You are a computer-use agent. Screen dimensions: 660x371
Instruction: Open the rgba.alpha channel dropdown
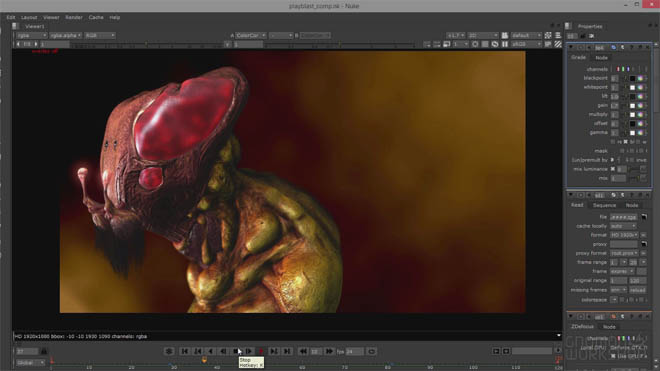pos(65,35)
